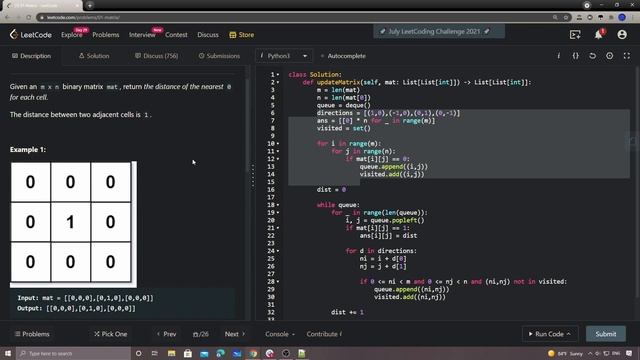Click the Example 1 matrix image

click(73, 224)
